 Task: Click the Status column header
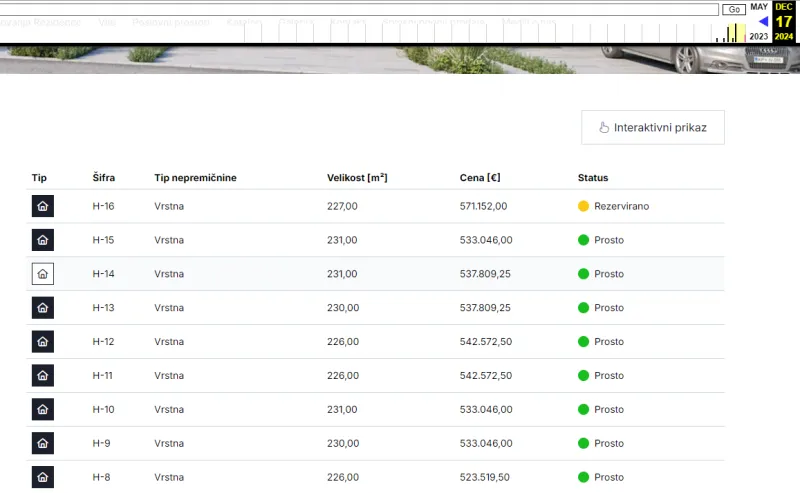pyautogui.click(x=593, y=178)
